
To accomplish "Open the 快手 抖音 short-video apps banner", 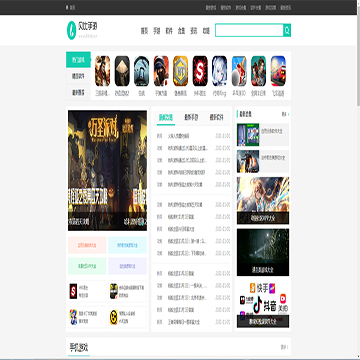I will [263, 304].
